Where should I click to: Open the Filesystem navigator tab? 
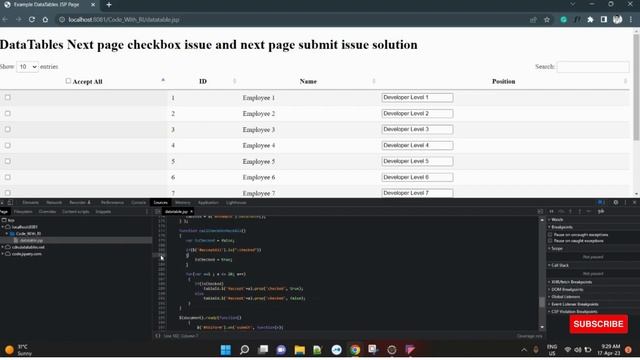(23, 211)
